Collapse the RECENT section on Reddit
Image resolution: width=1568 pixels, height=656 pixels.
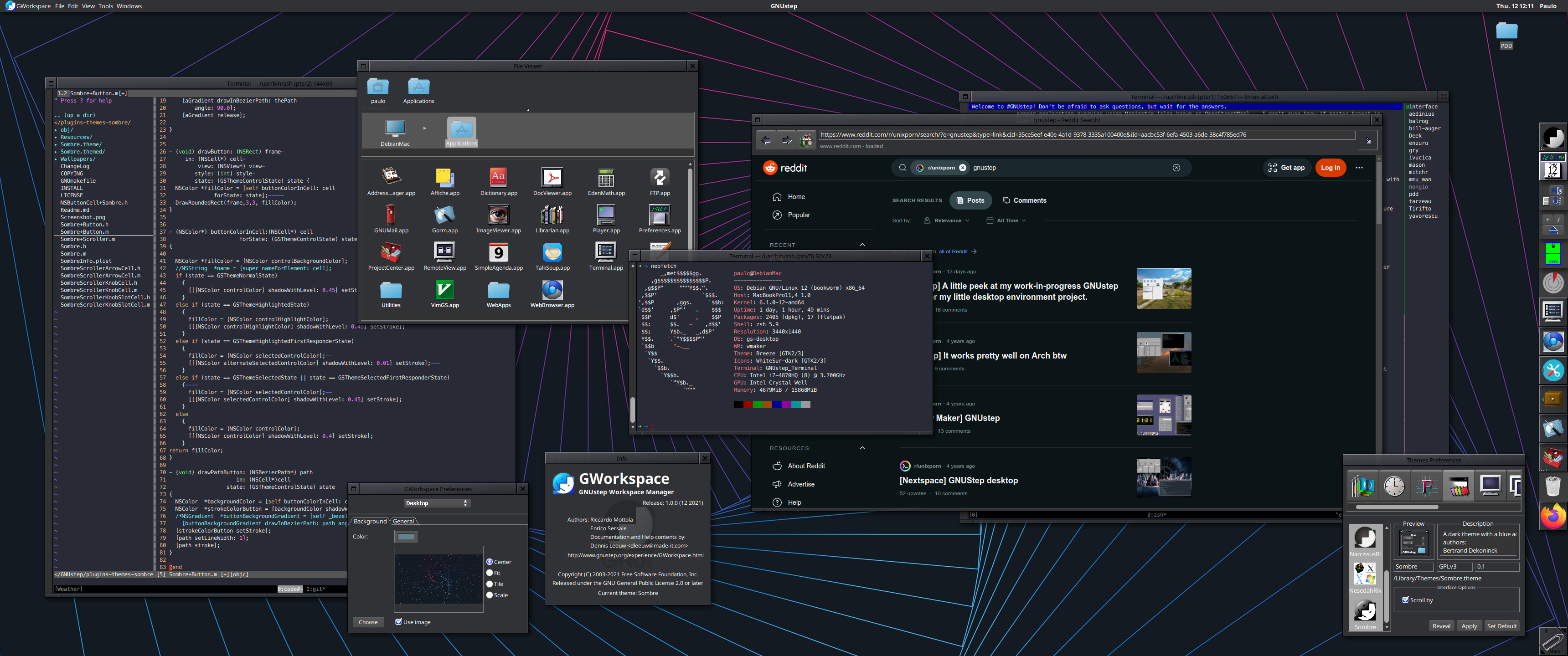pyautogui.click(x=862, y=245)
